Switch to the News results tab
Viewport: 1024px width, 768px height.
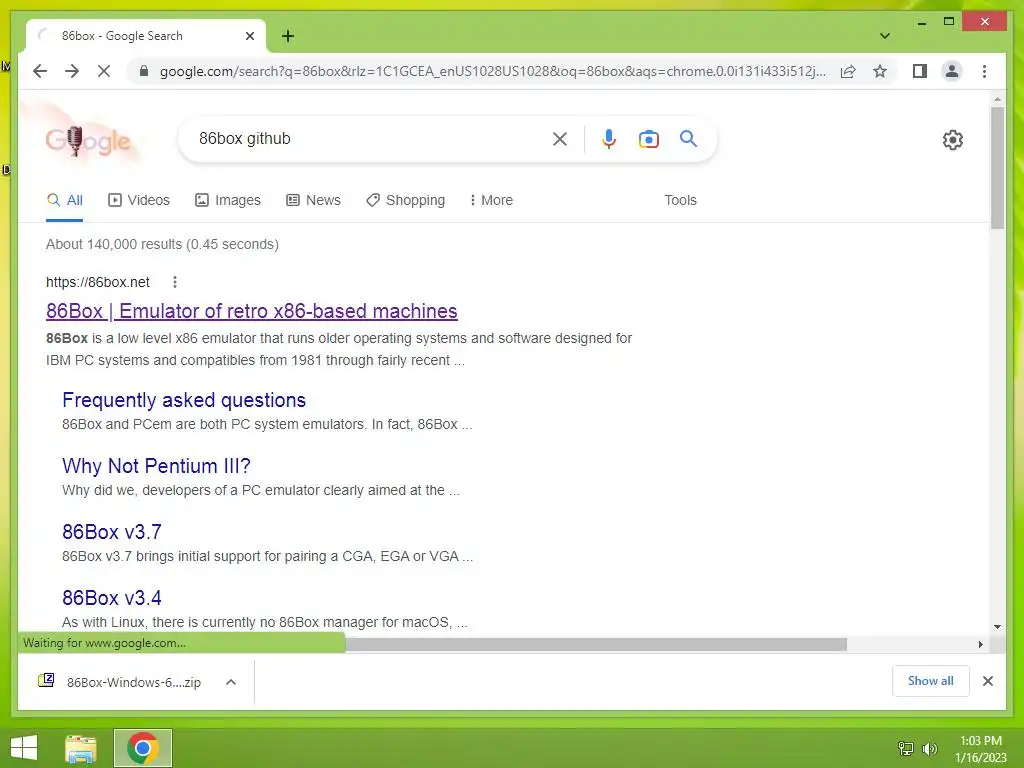[313, 200]
